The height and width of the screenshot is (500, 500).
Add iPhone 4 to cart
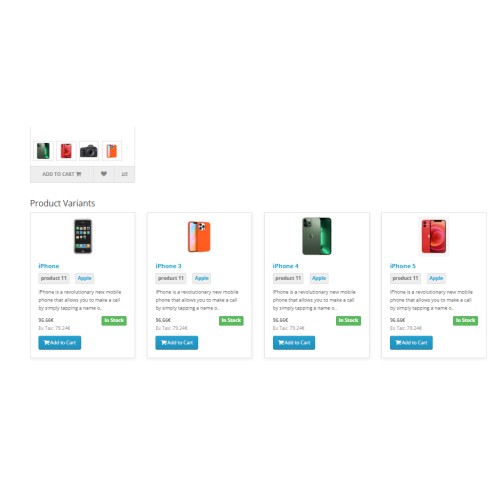[294, 343]
